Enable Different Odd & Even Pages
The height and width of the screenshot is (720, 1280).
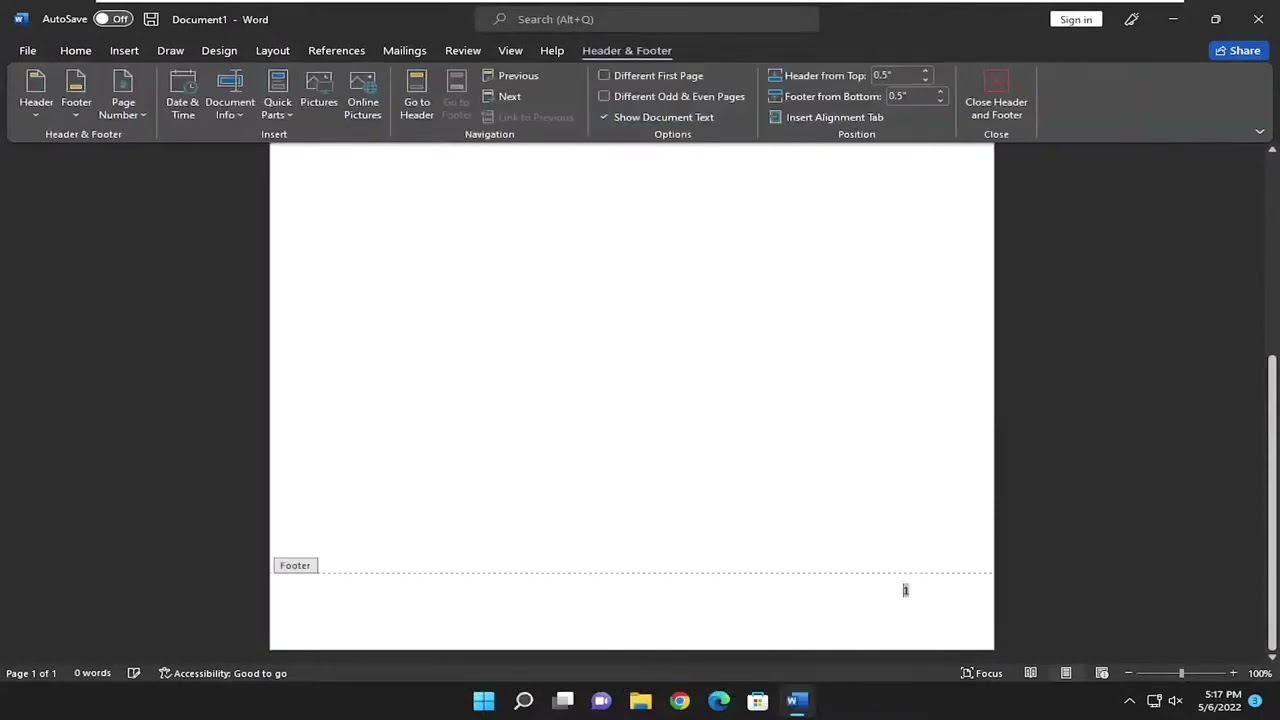tap(672, 97)
